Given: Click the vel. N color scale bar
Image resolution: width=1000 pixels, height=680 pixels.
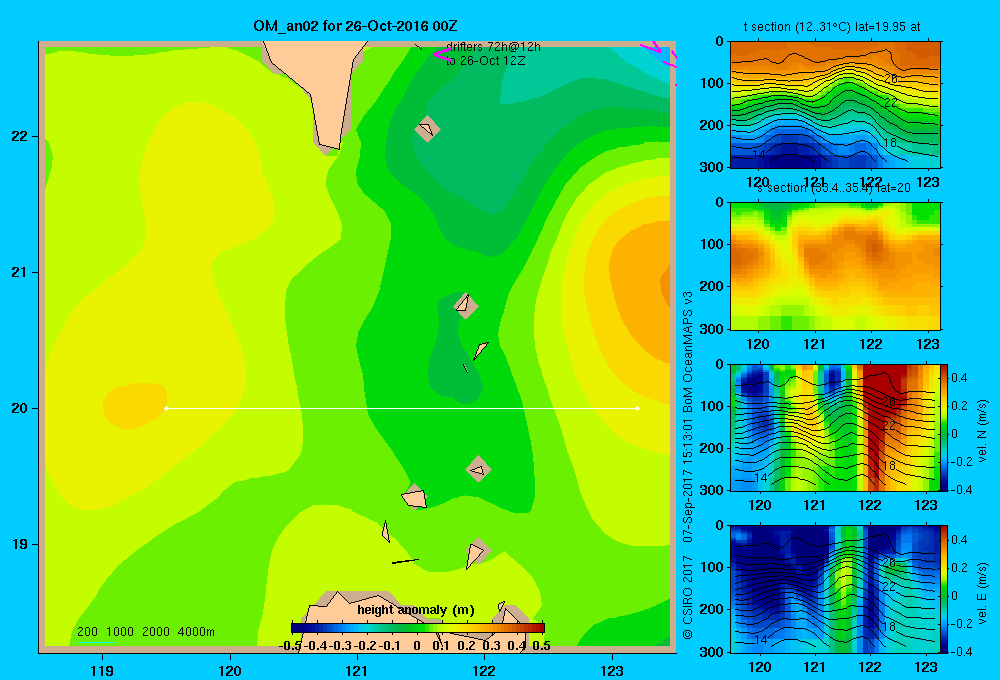Looking at the screenshot, I should [x=944, y=427].
